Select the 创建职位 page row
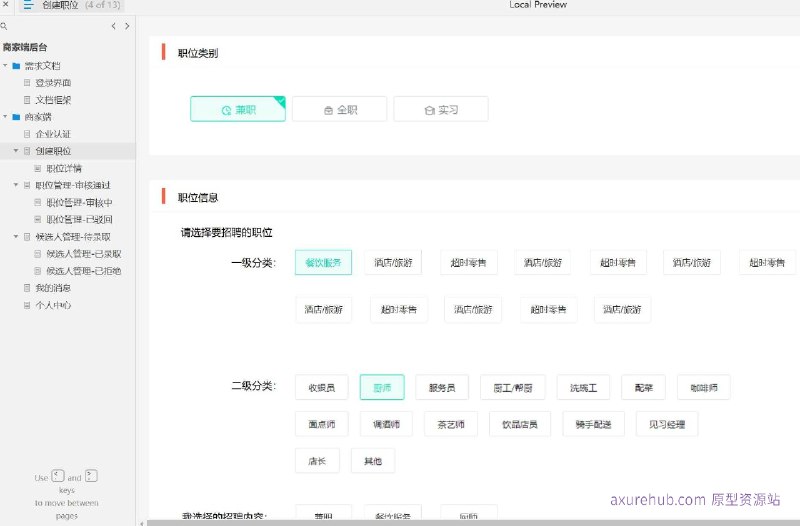This screenshot has height=526, width=800. [68, 151]
